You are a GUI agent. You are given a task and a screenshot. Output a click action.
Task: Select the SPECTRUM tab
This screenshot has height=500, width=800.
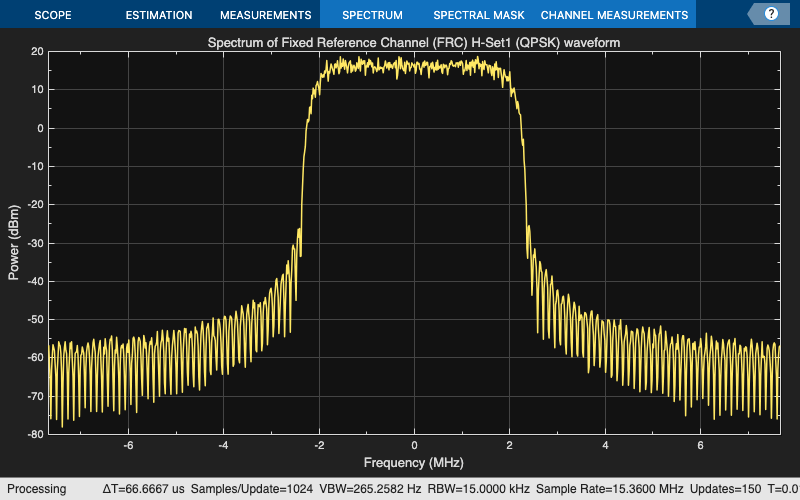[x=372, y=15]
